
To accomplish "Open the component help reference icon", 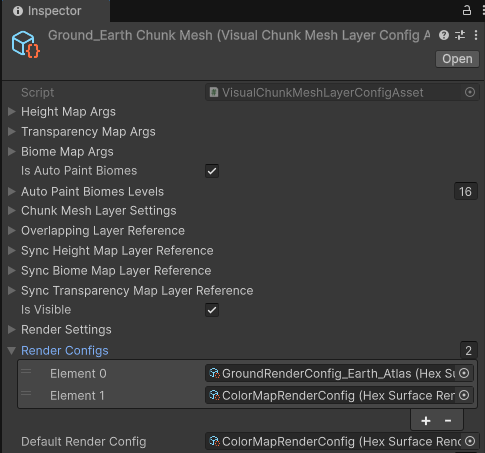I will tap(444, 35).
